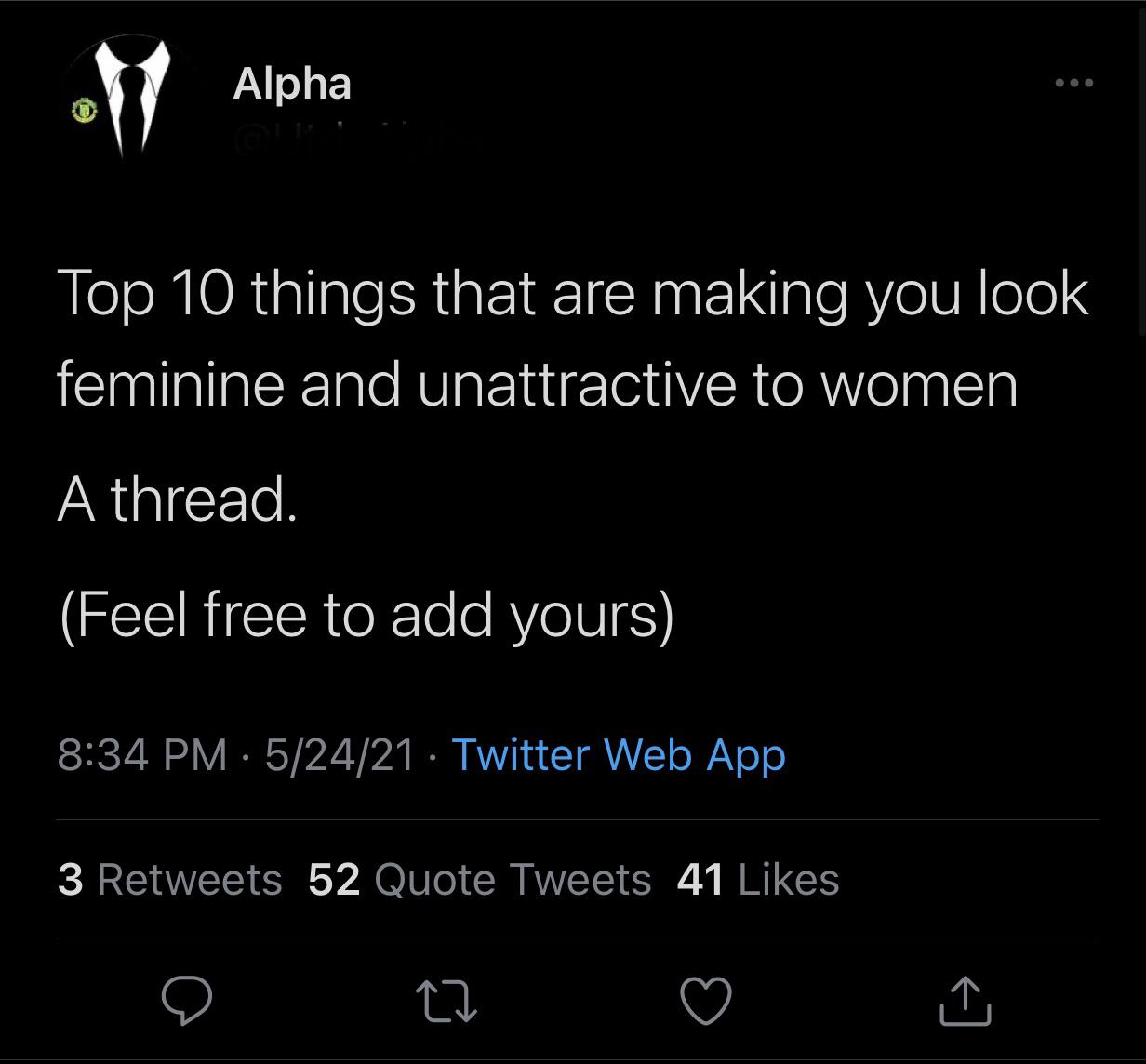The image size is (1146, 1064).
Task: Share the tweet via the share icon
Action: pyautogui.click(x=966, y=1001)
